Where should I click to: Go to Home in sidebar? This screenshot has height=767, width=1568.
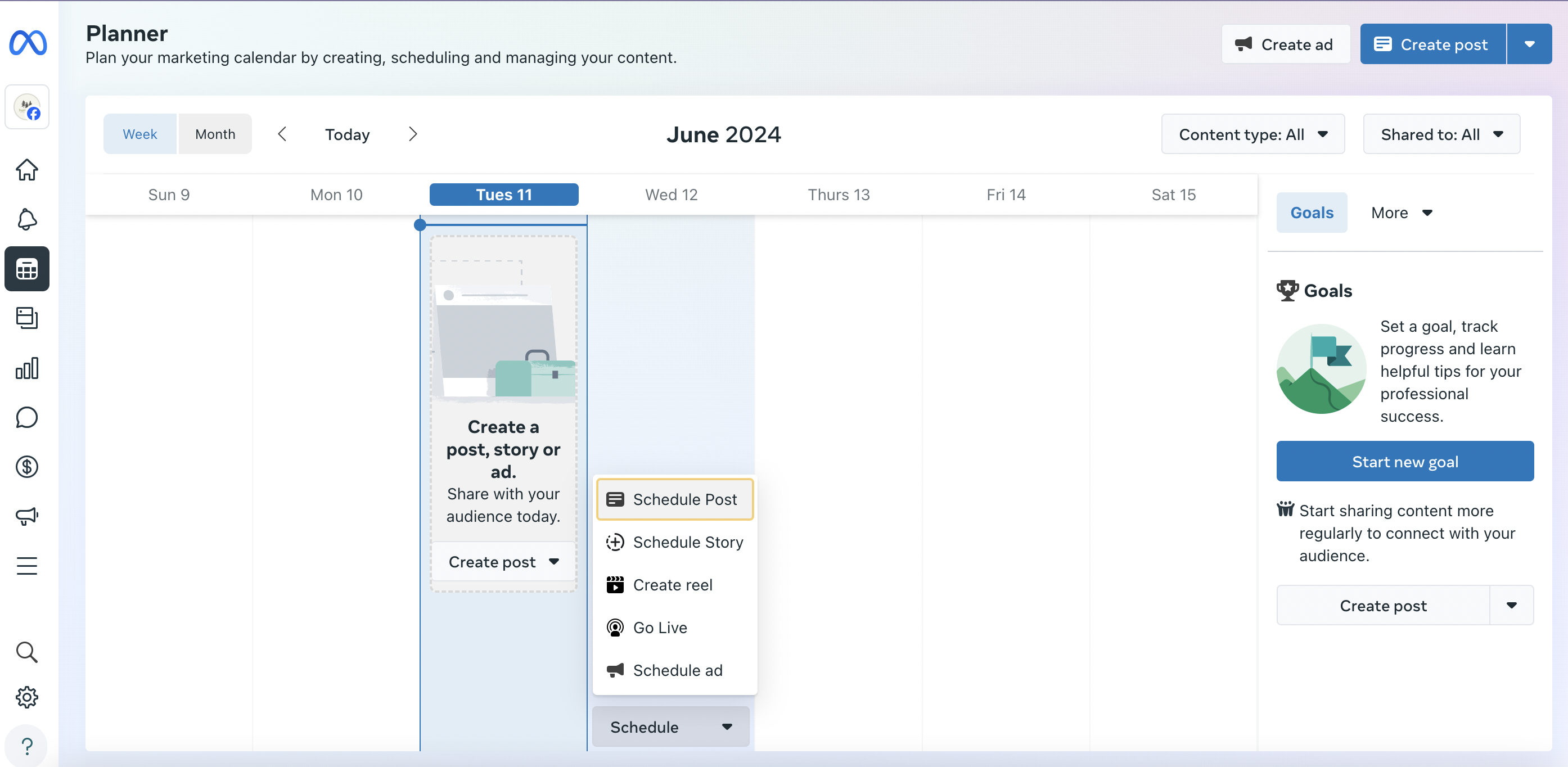(x=27, y=170)
